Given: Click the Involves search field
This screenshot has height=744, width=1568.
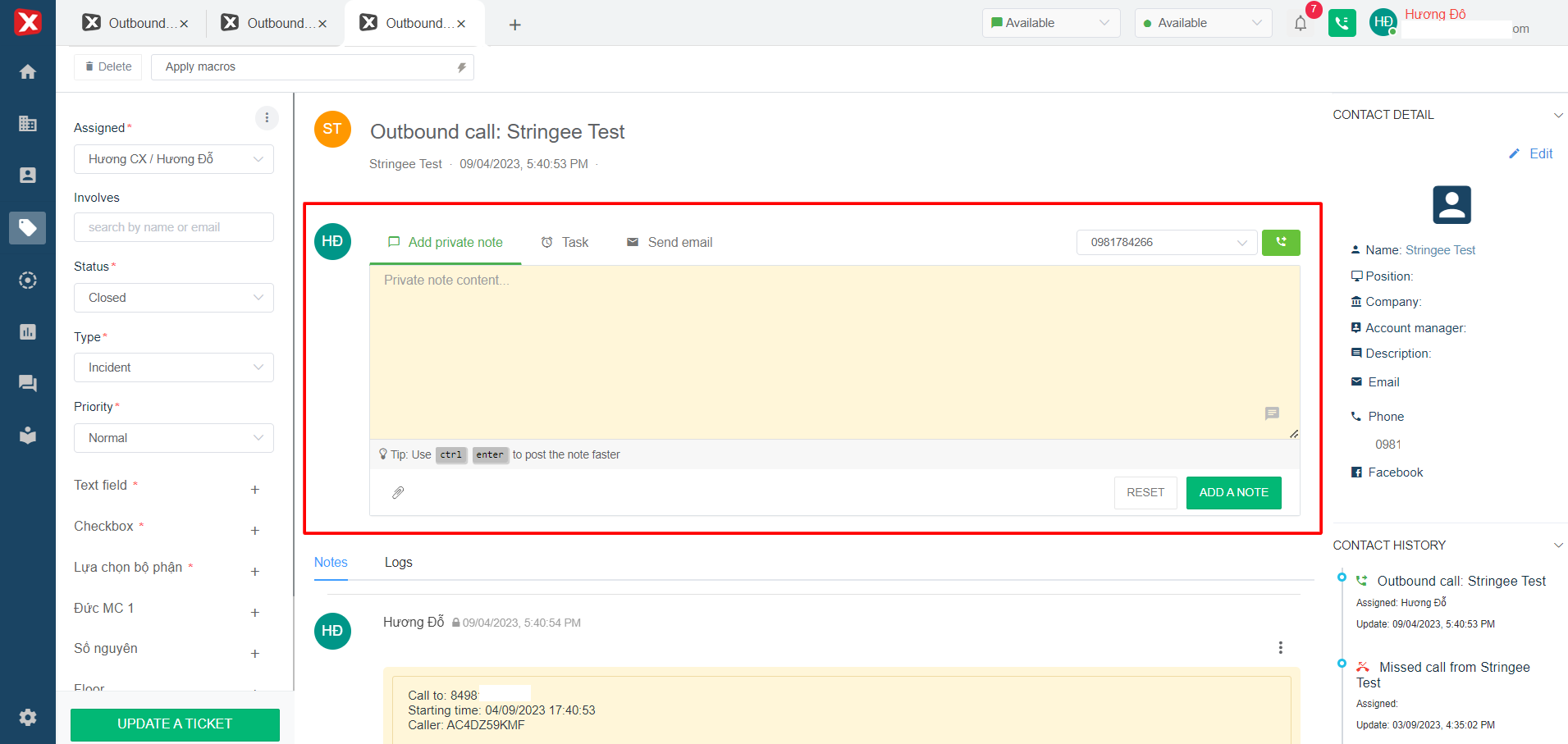Looking at the screenshot, I should (174, 227).
